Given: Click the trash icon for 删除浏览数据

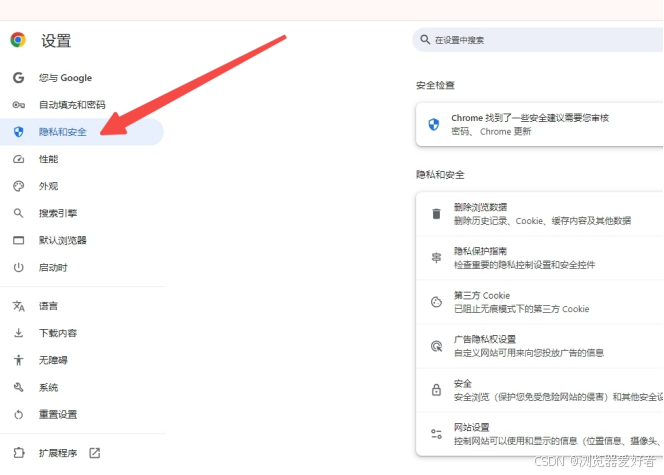Looking at the screenshot, I should click(x=436, y=214).
